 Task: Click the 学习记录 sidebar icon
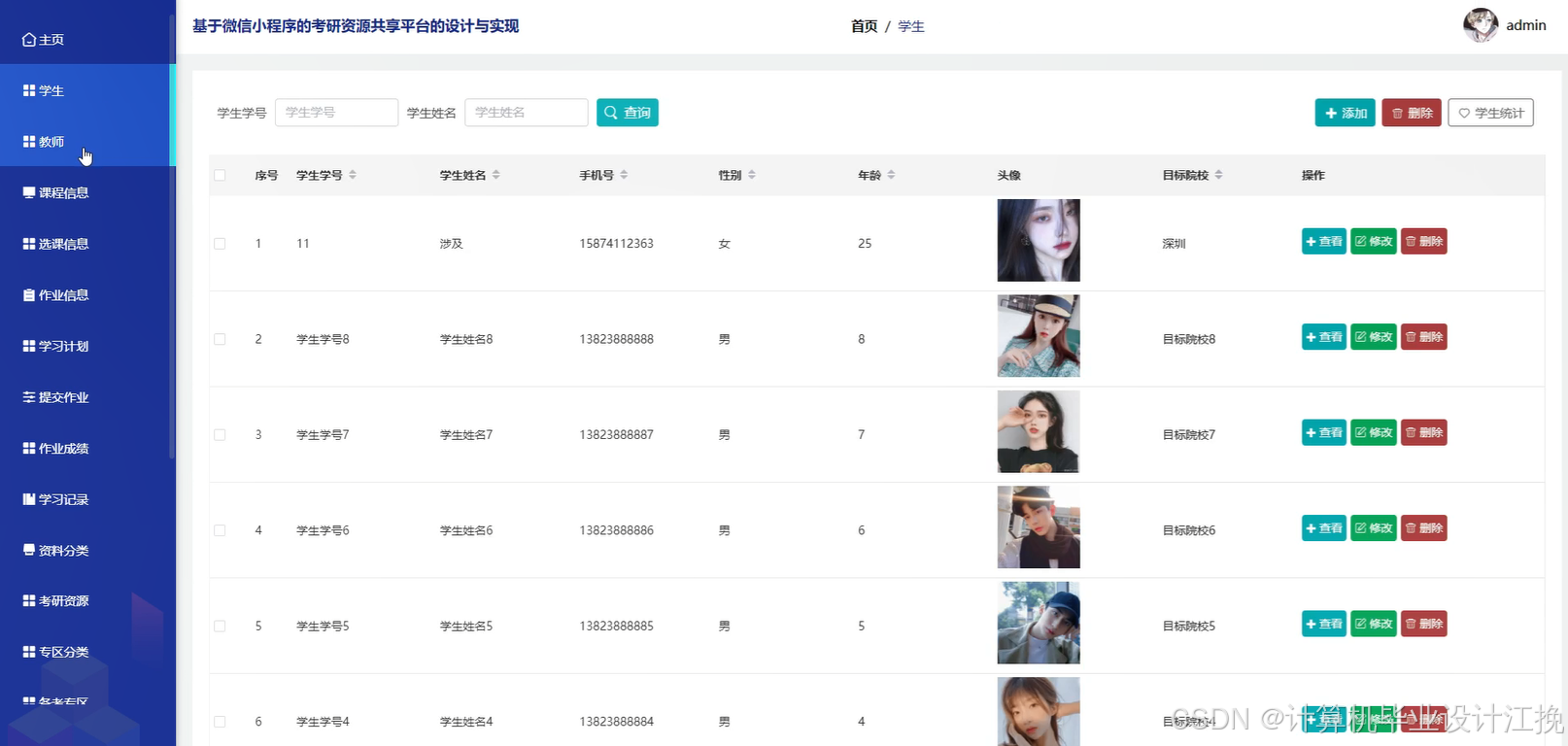29,499
